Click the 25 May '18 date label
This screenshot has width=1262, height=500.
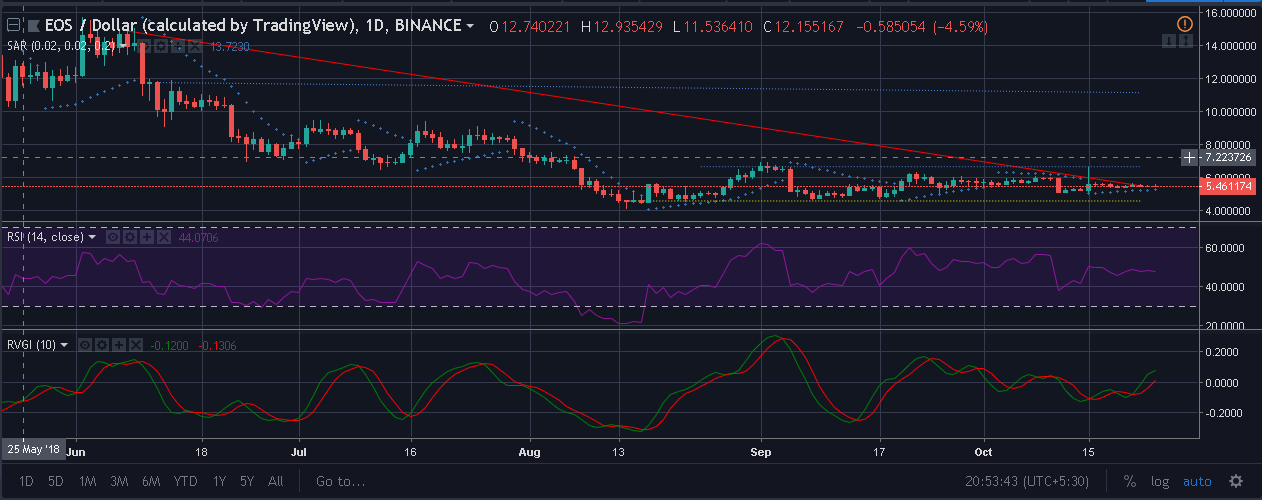pyautogui.click(x=32, y=450)
